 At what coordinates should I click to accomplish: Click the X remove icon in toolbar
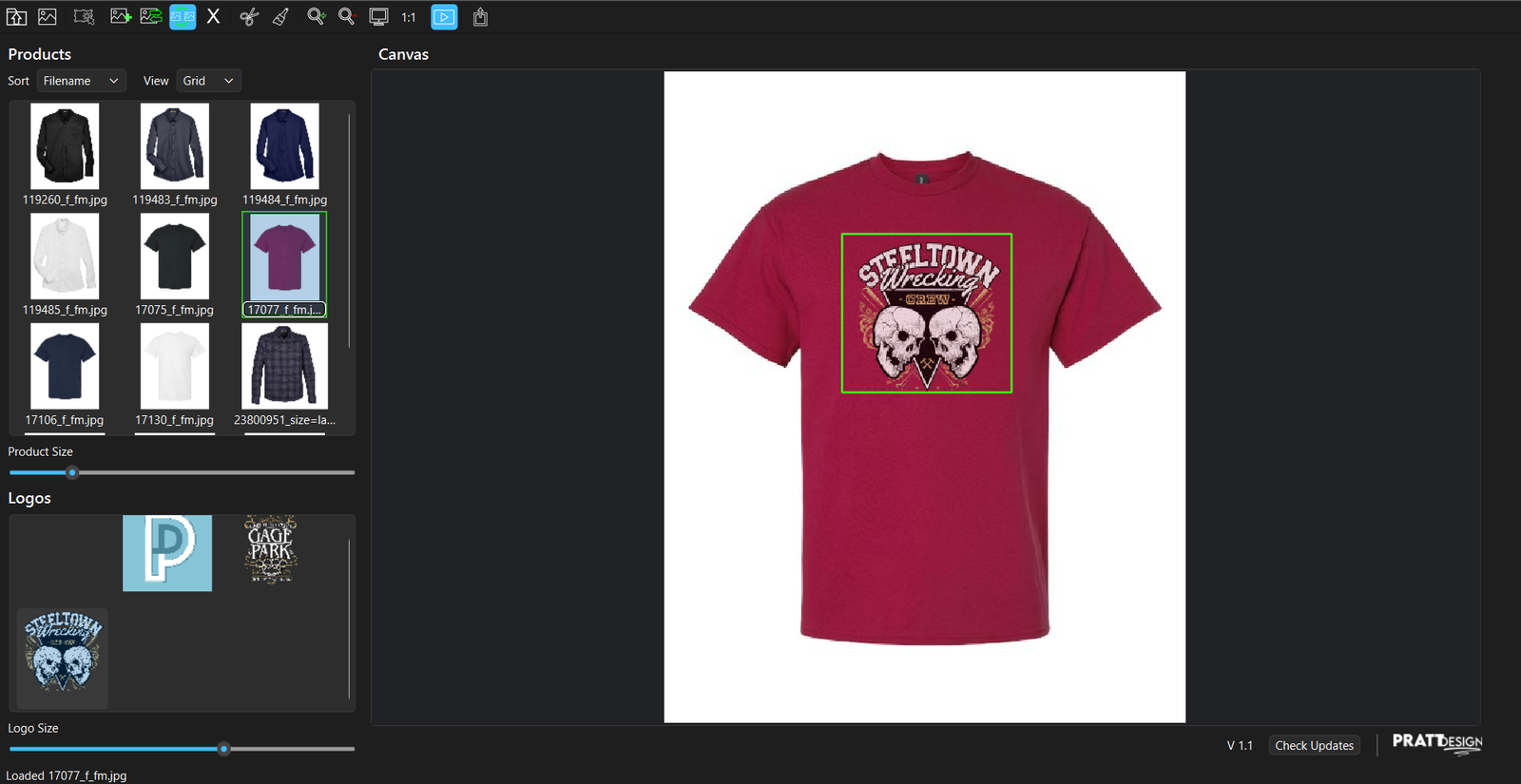(x=214, y=17)
